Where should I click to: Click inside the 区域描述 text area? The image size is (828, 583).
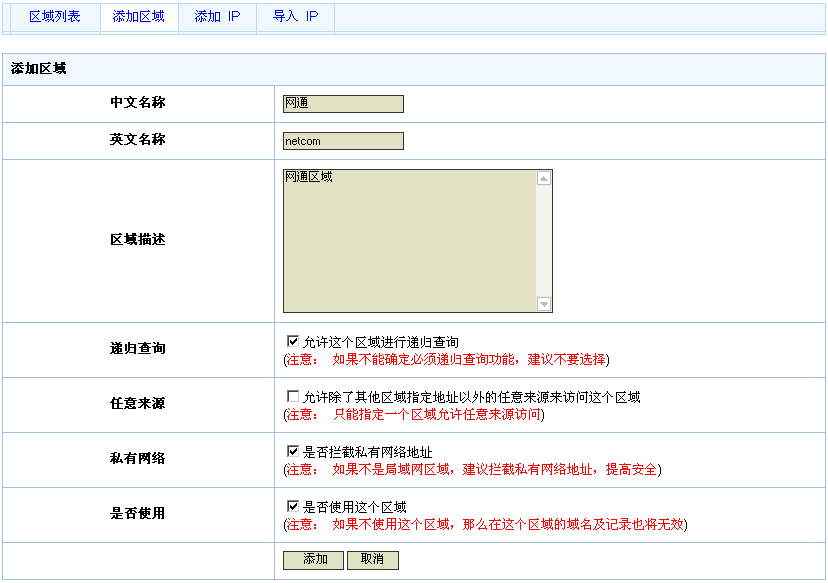[410, 241]
